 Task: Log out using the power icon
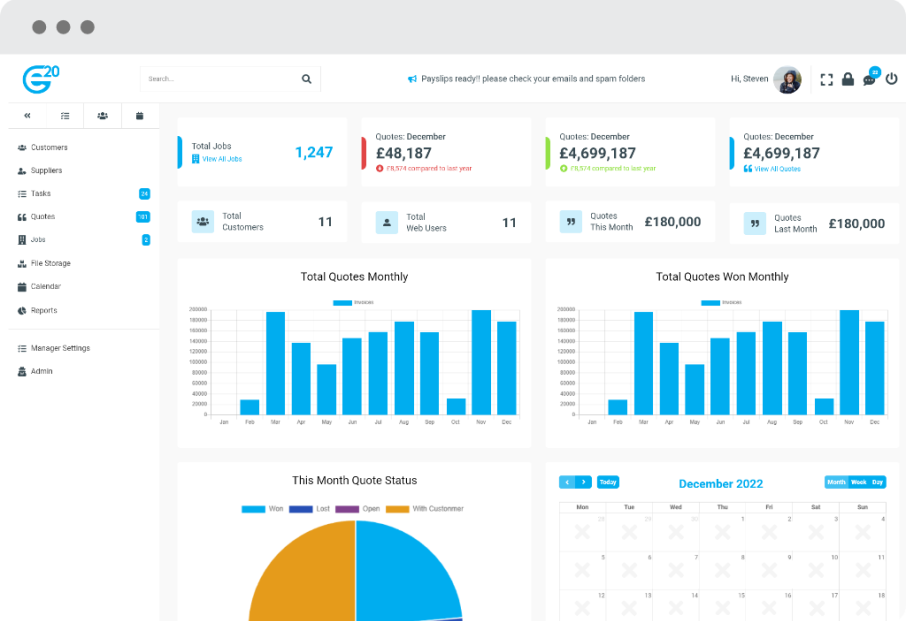(892, 79)
